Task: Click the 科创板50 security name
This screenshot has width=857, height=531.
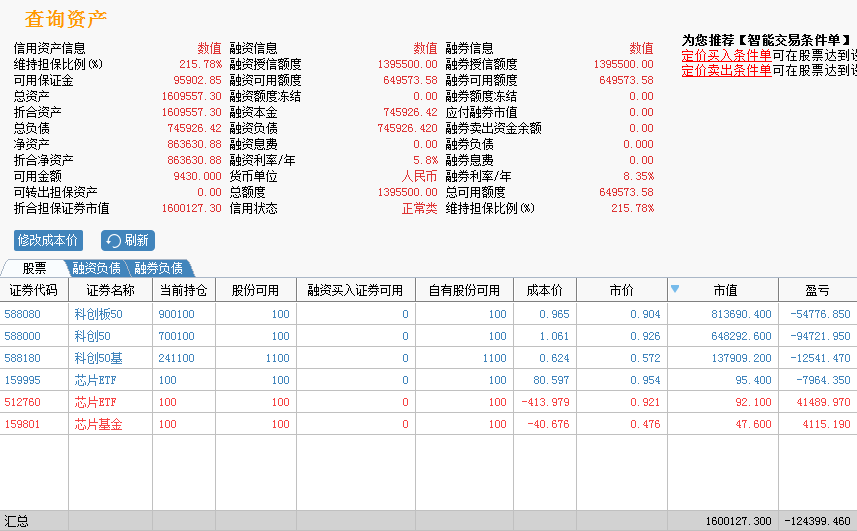Action: coord(98,314)
